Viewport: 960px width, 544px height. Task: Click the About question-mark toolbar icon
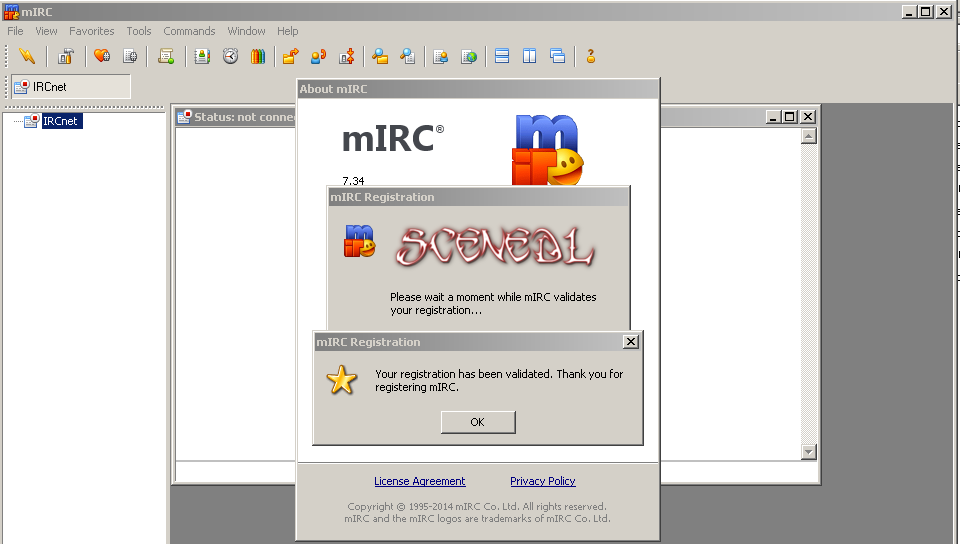[591, 56]
